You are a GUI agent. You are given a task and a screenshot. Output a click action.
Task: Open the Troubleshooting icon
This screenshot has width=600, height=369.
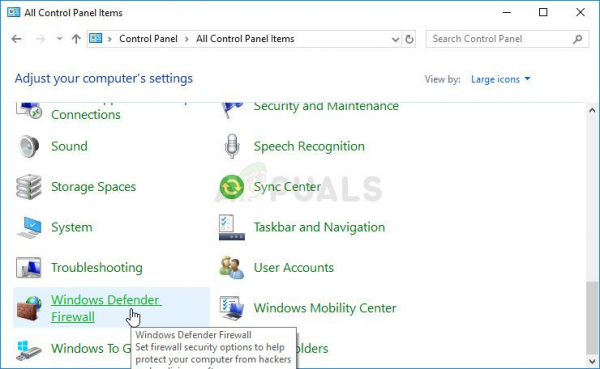(29, 268)
